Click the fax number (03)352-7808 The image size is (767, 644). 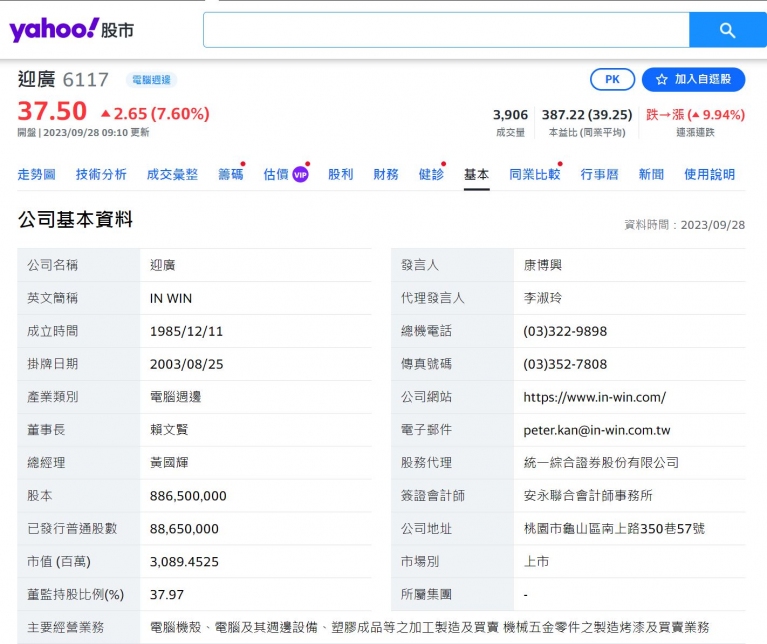(x=565, y=364)
